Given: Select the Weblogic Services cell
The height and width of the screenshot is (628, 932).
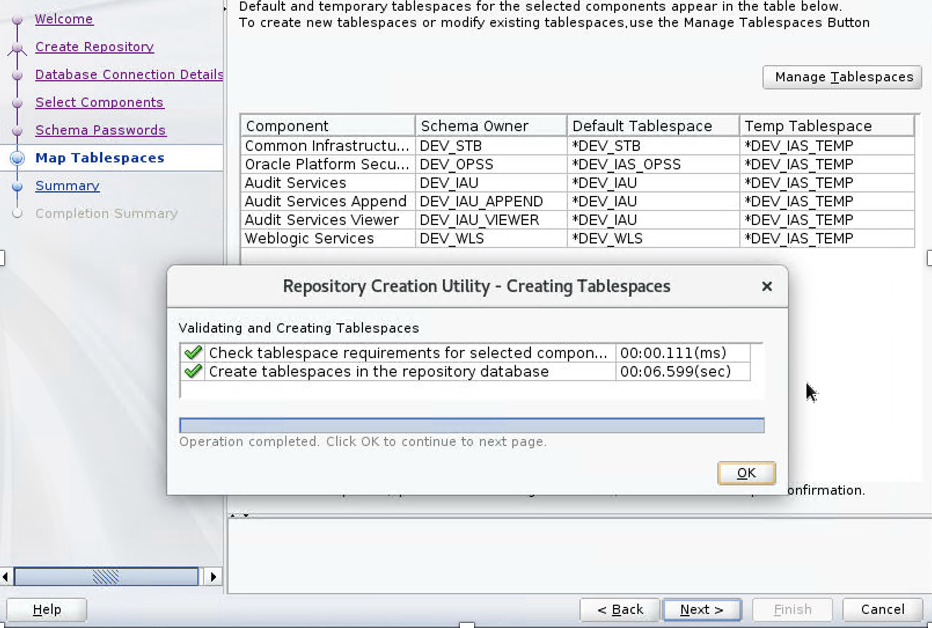Looking at the screenshot, I should click(x=328, y=238).
